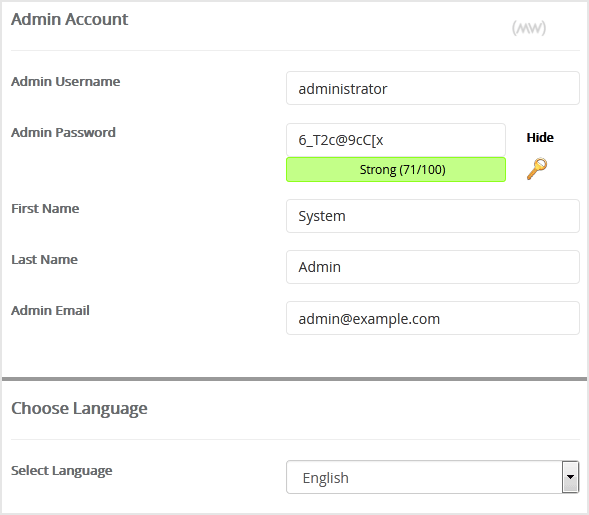Click the Choose Language section heading
589x515 pixels.
[79, 408]
